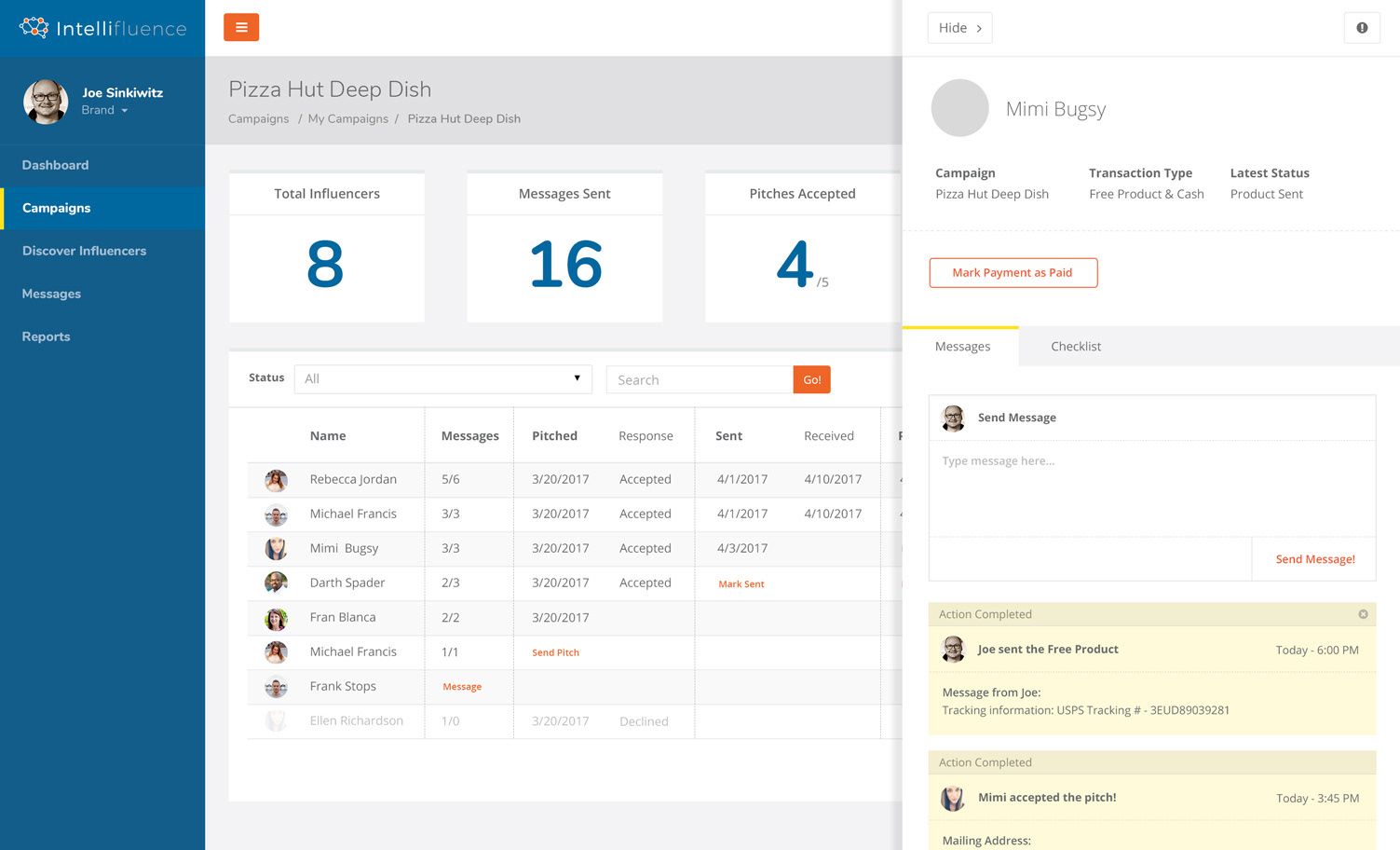Open Reports in sidebar

click(102, 336)
